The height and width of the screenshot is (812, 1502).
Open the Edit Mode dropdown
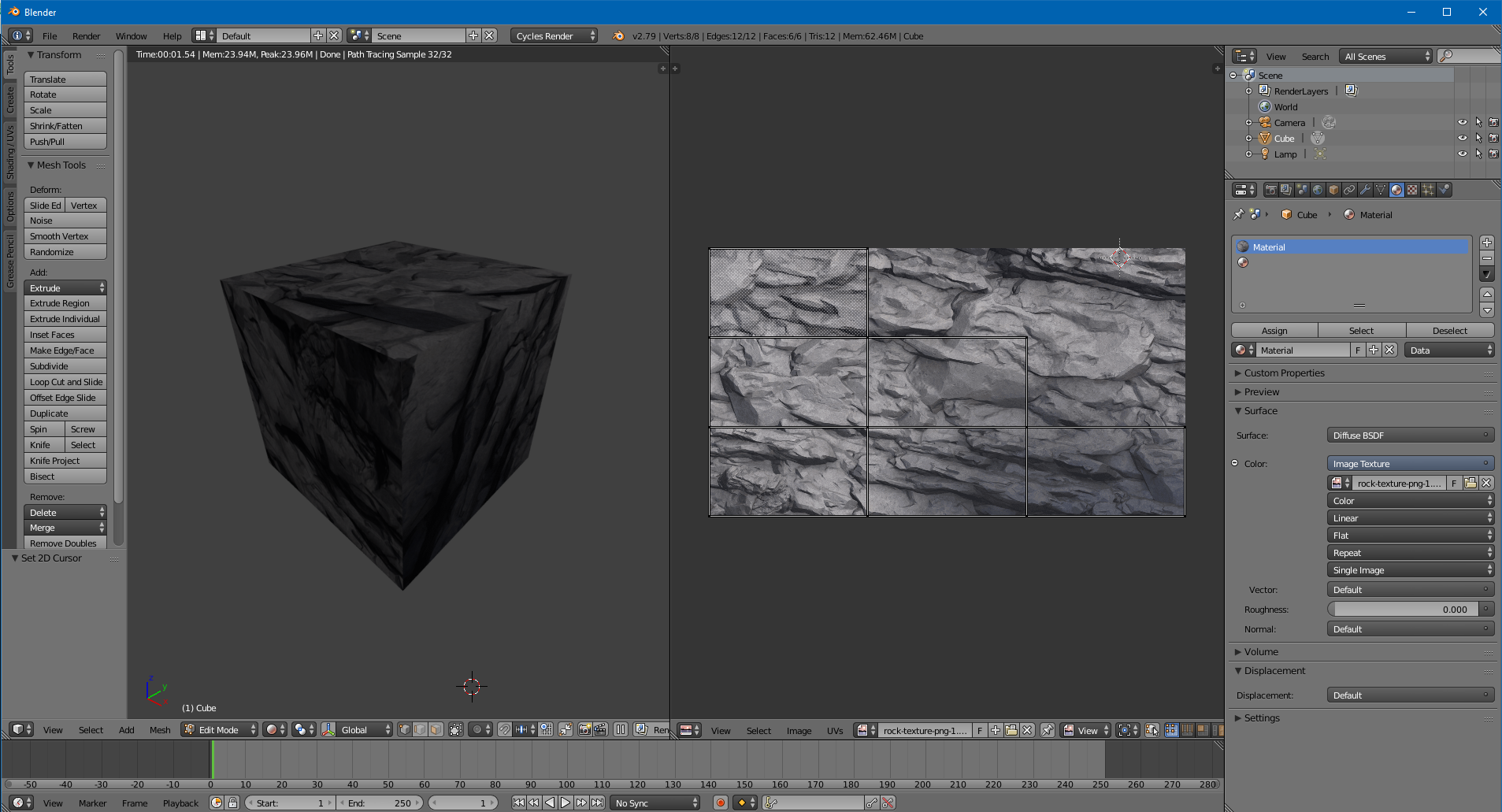tap(220, 730)
